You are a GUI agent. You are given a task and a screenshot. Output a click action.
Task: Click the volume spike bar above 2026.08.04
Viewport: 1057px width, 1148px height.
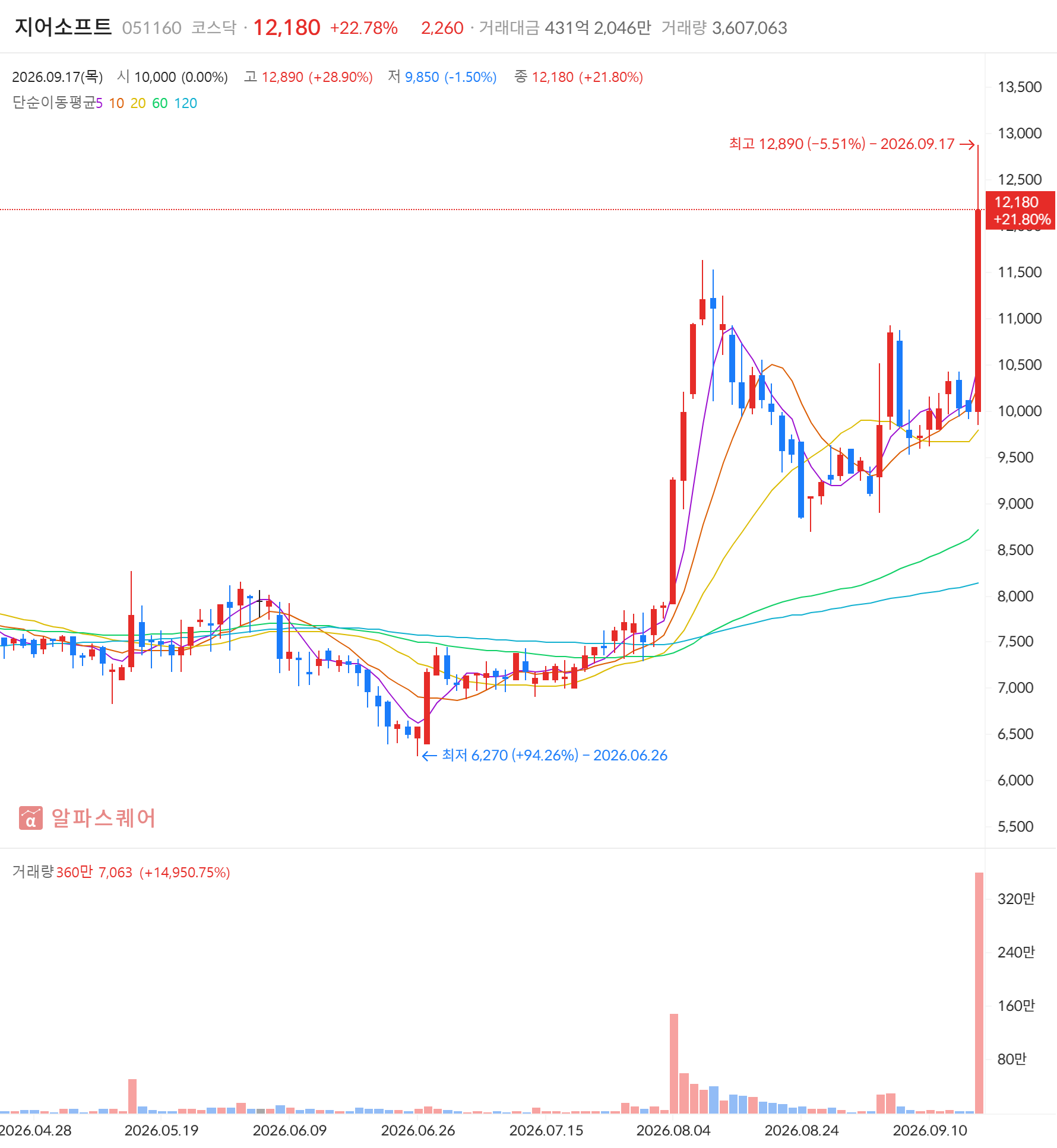[x=673, y=1064]
